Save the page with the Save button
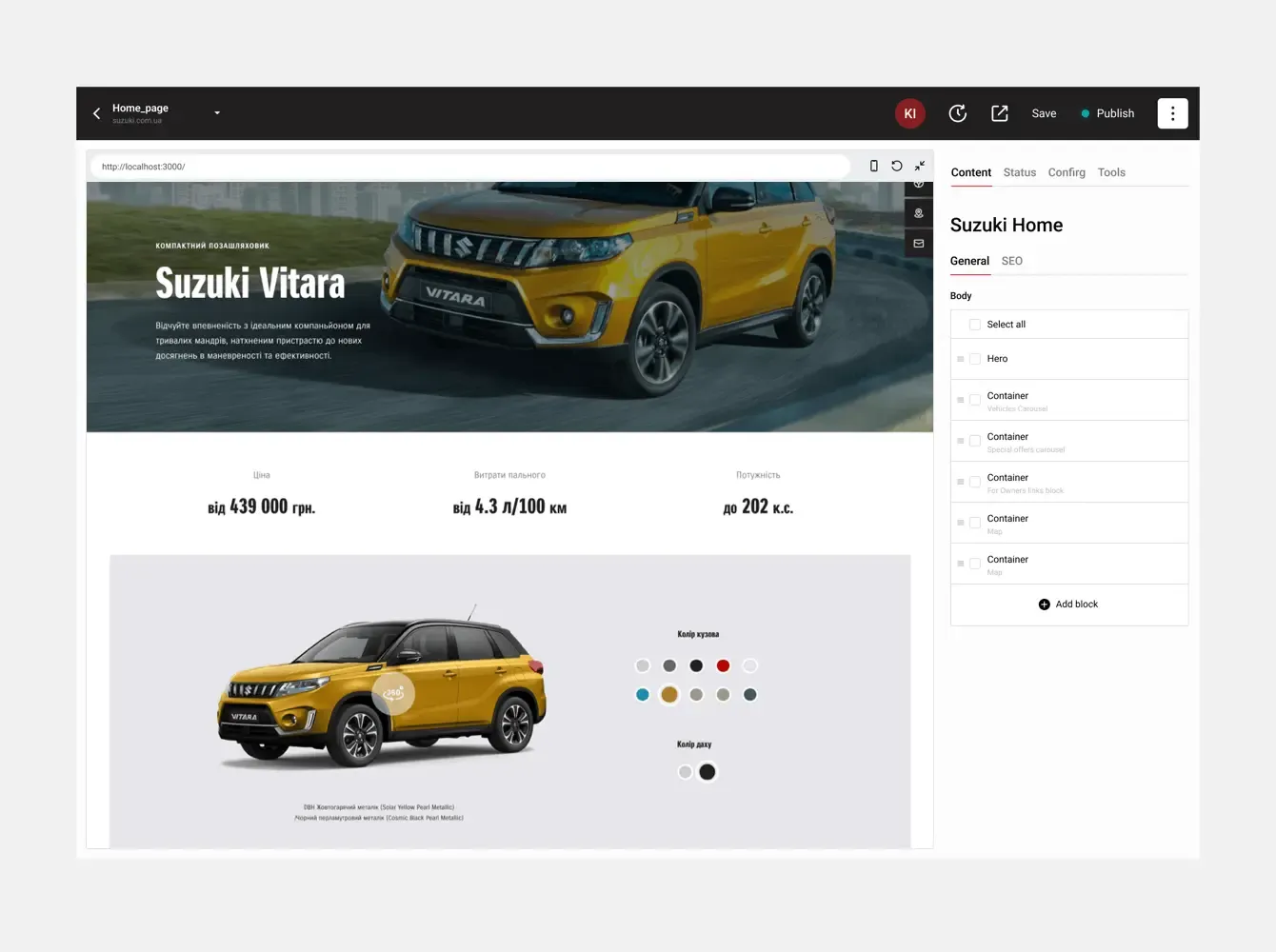Image resolution: width=1276 pixels, height=952 pixels. [x=1044, y=113]
